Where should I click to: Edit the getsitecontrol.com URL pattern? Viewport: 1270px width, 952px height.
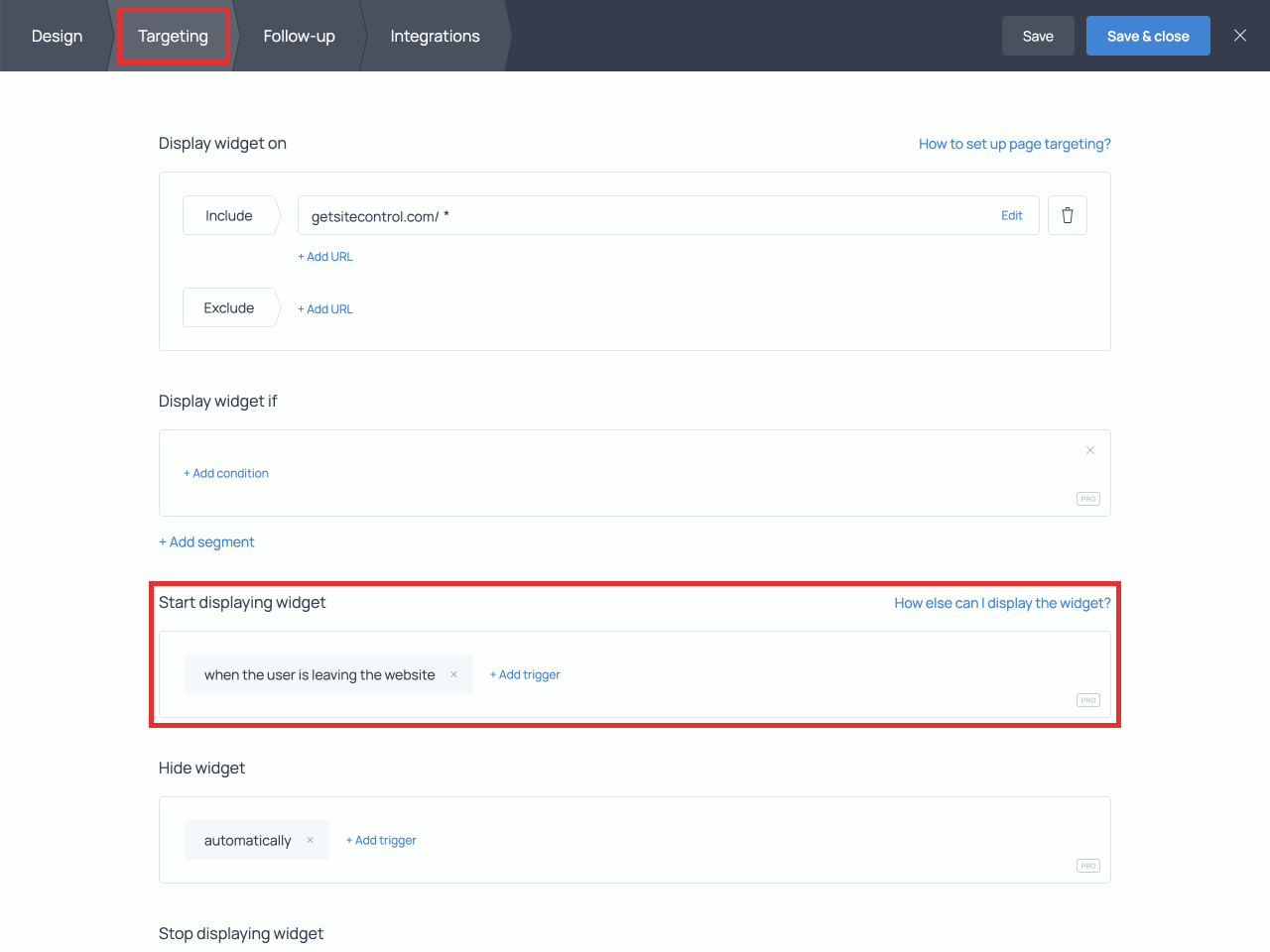(x=1012, y=215)
